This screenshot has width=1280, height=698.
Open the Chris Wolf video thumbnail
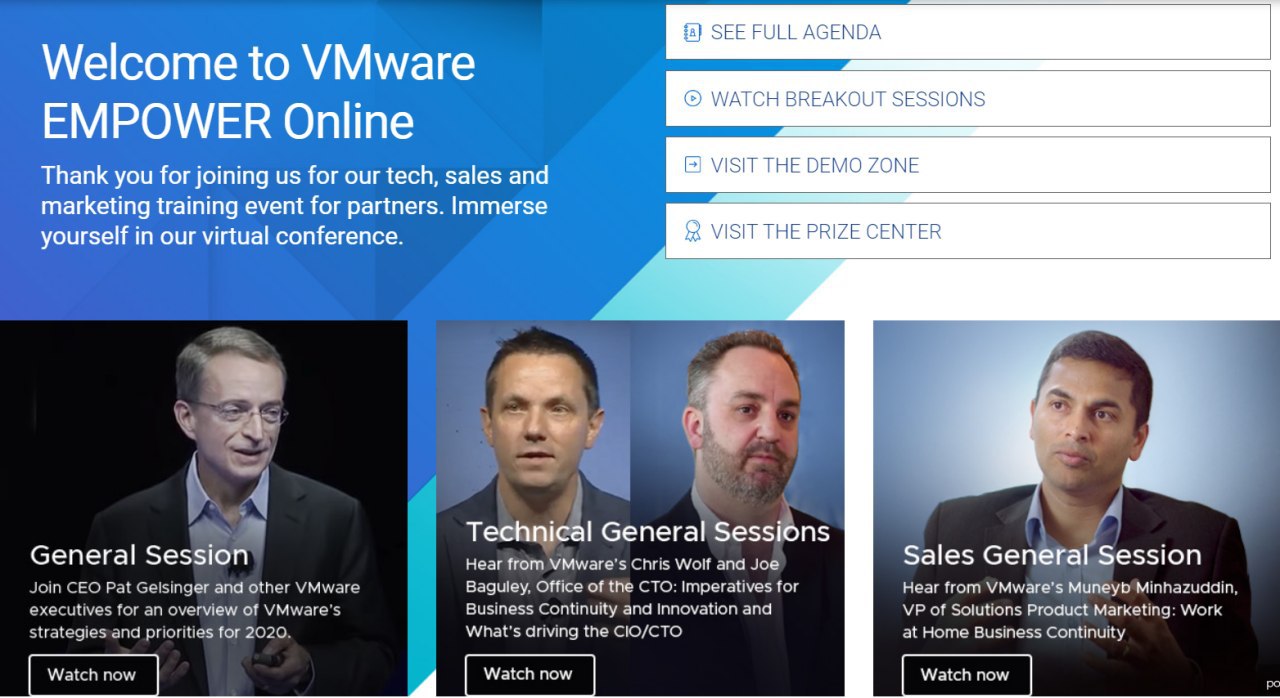(533, 420)
